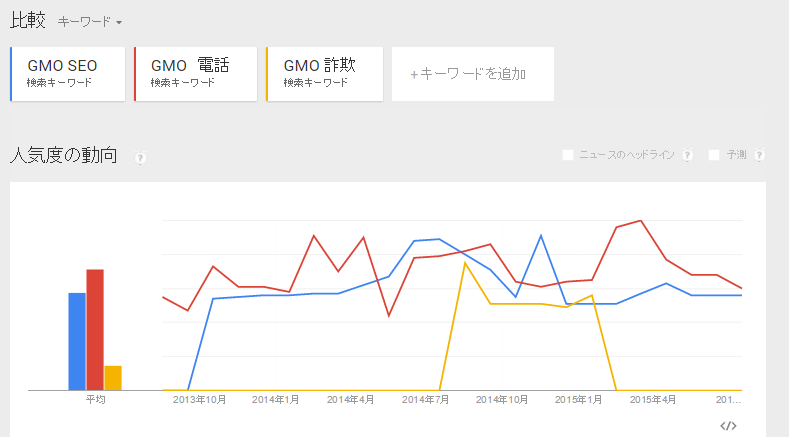Open help icon beside 予測
789x437 pixels.
[x=760, y=155]
